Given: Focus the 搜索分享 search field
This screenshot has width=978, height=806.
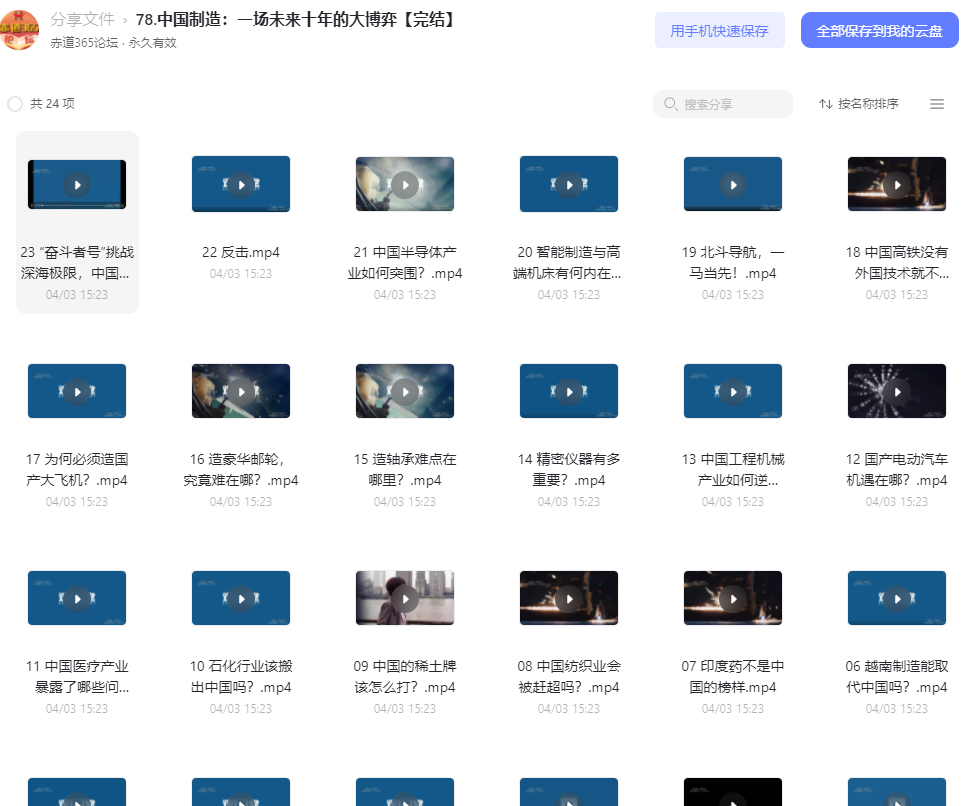Looking at the screenshot, I should pyautogui.click(x=723, y=104).
